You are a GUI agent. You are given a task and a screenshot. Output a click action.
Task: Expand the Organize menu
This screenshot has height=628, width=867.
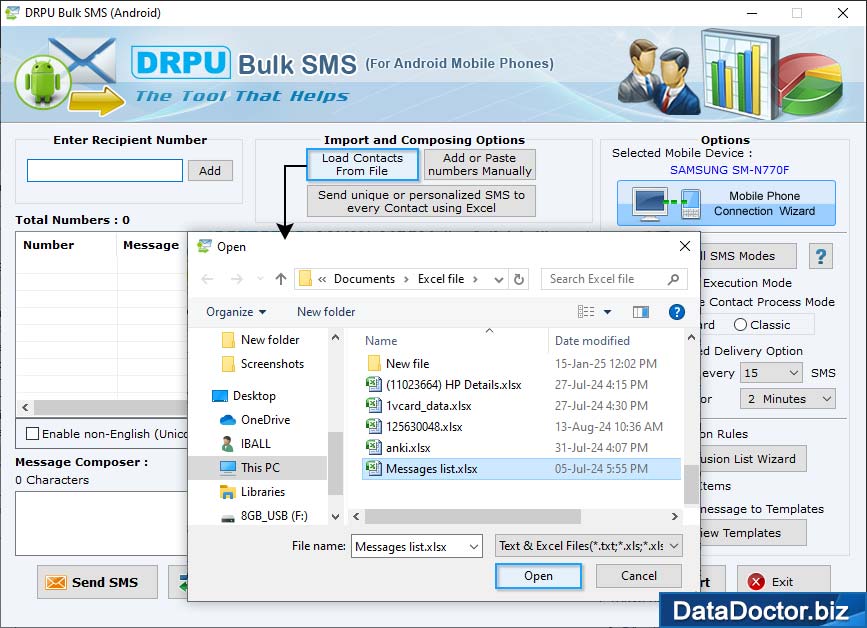(x=236, y=312)
